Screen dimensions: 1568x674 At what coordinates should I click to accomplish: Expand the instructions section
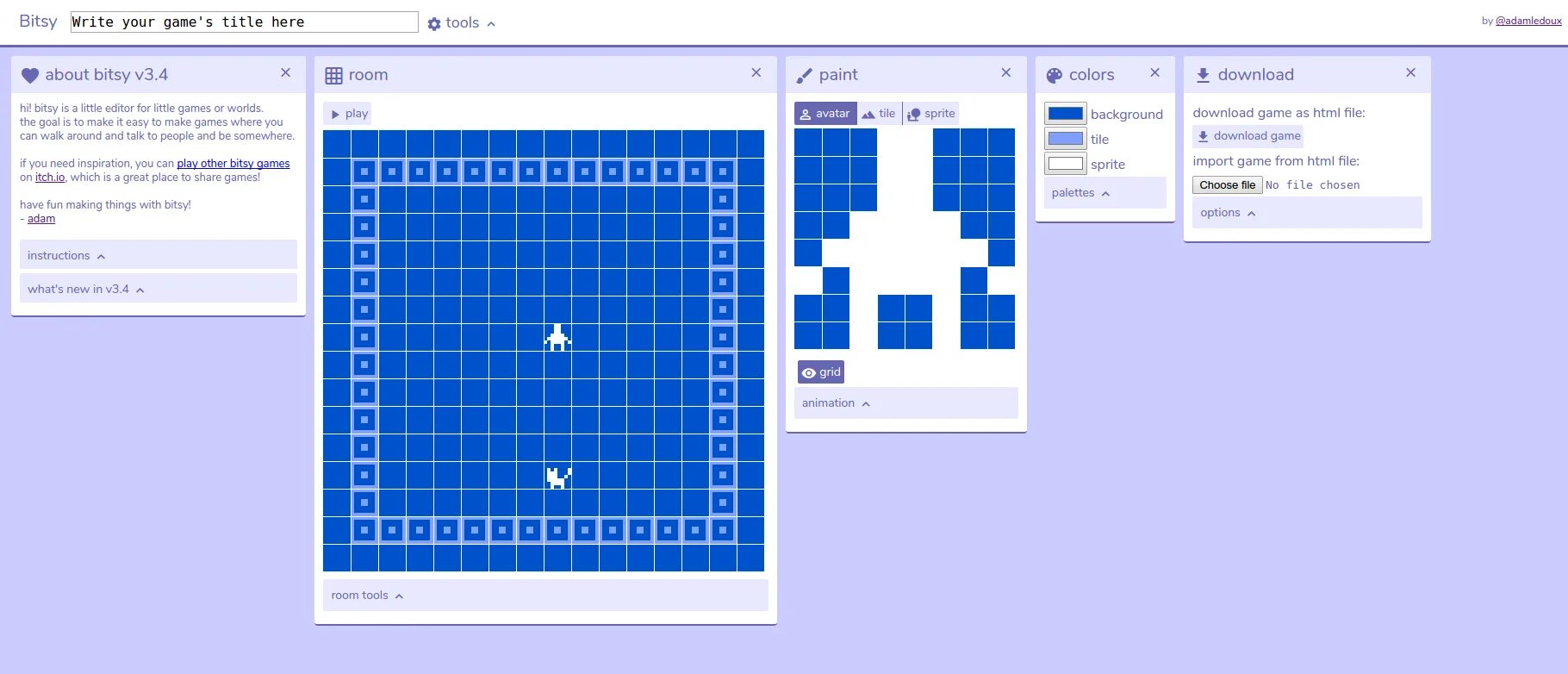(159, 255)
